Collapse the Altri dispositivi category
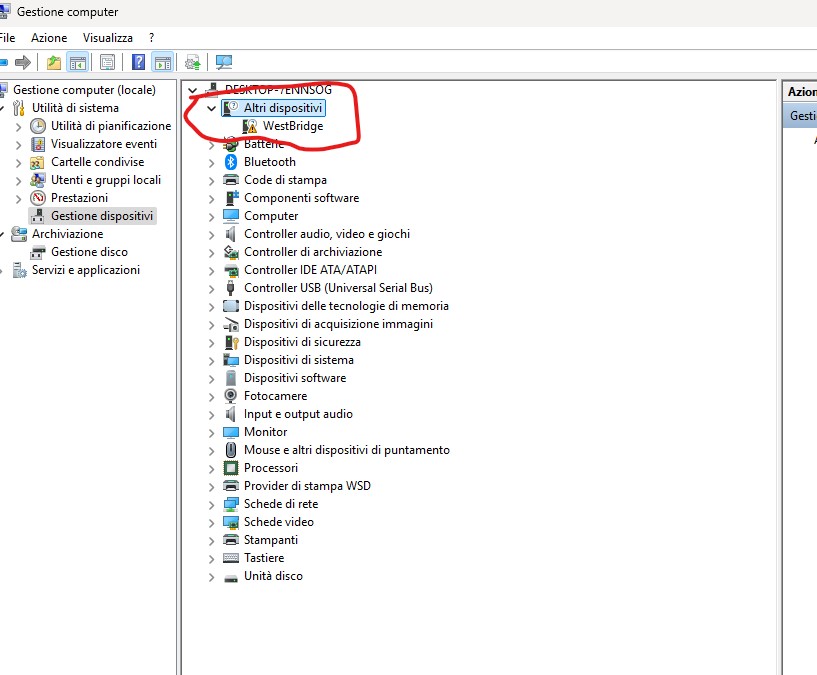817x675 pixels. [x=211, y=108]
